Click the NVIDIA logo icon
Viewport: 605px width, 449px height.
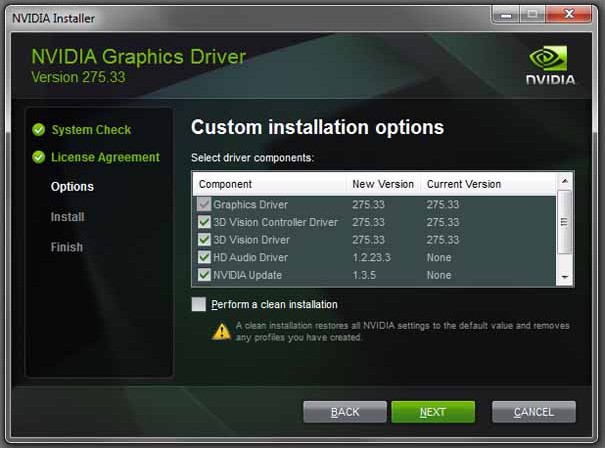(x=551, y=62)
